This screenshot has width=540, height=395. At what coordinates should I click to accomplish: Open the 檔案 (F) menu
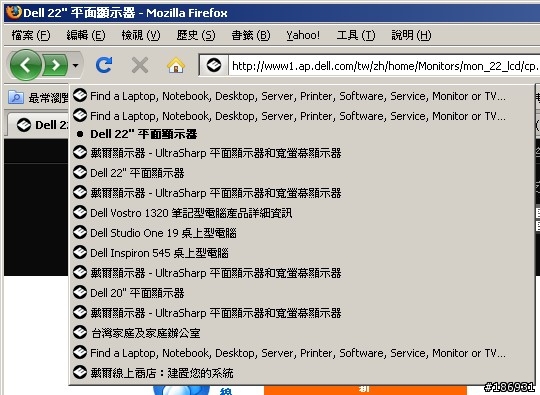click(31, 35)
